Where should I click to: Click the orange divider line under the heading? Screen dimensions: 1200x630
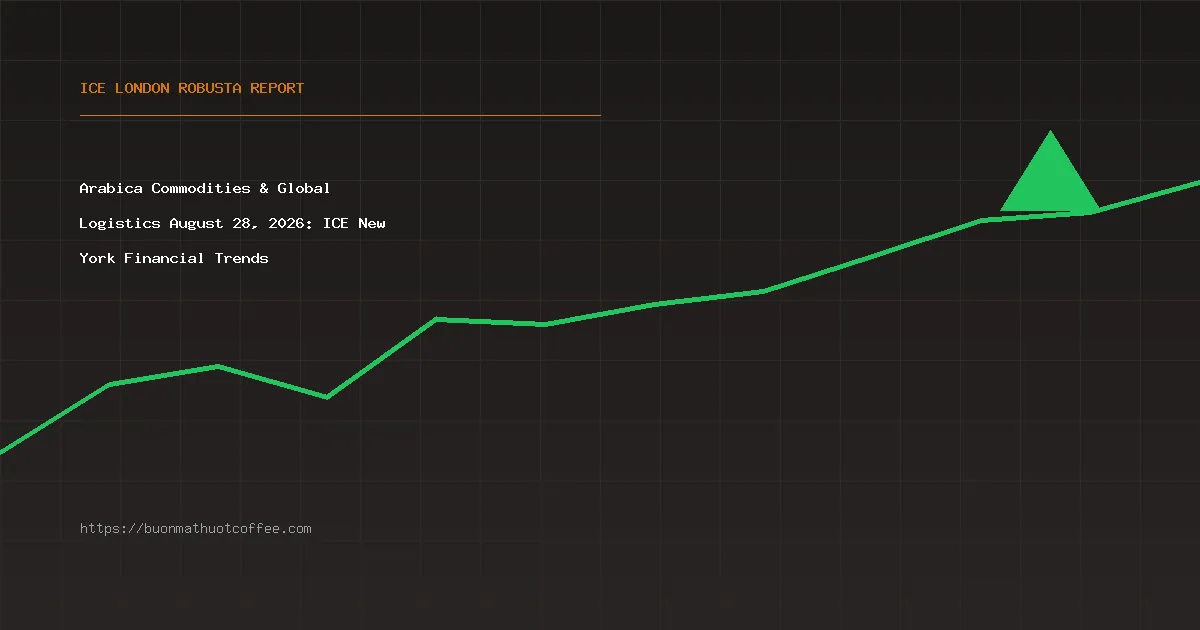click(x=340, y=115)
